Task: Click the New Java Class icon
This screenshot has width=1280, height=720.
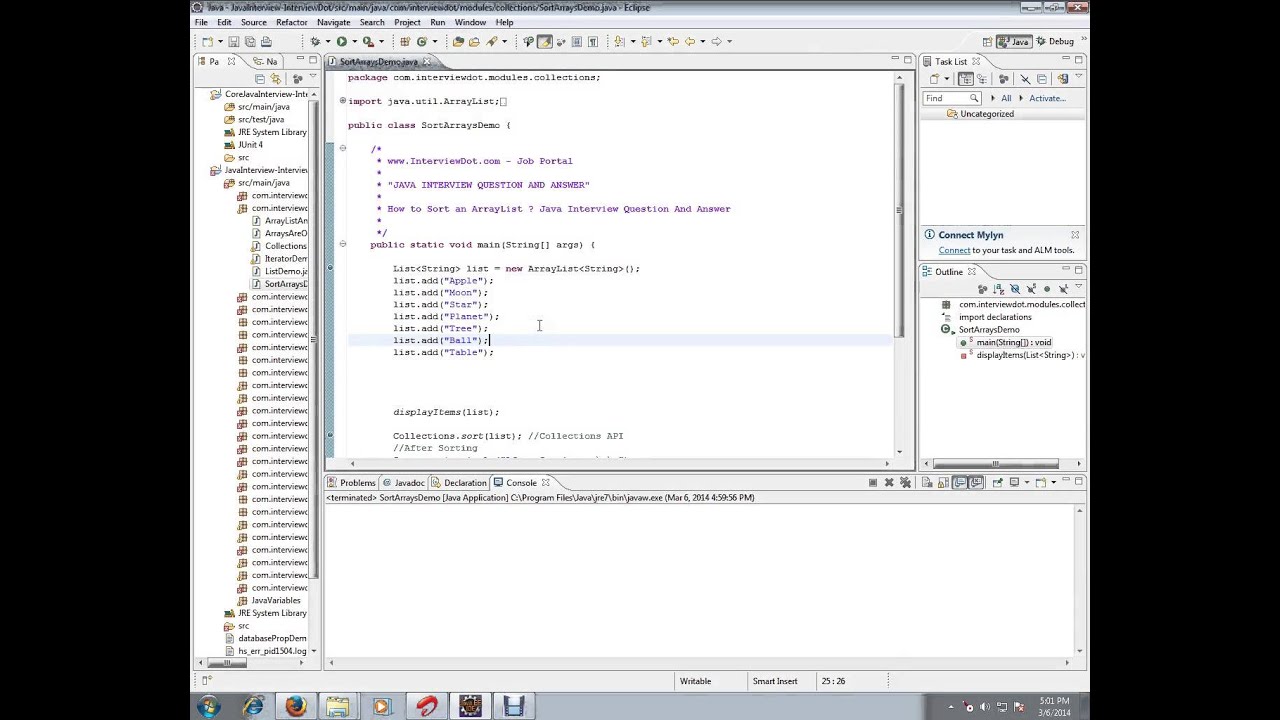Action: pyautogui.click(x=421, y=42)
